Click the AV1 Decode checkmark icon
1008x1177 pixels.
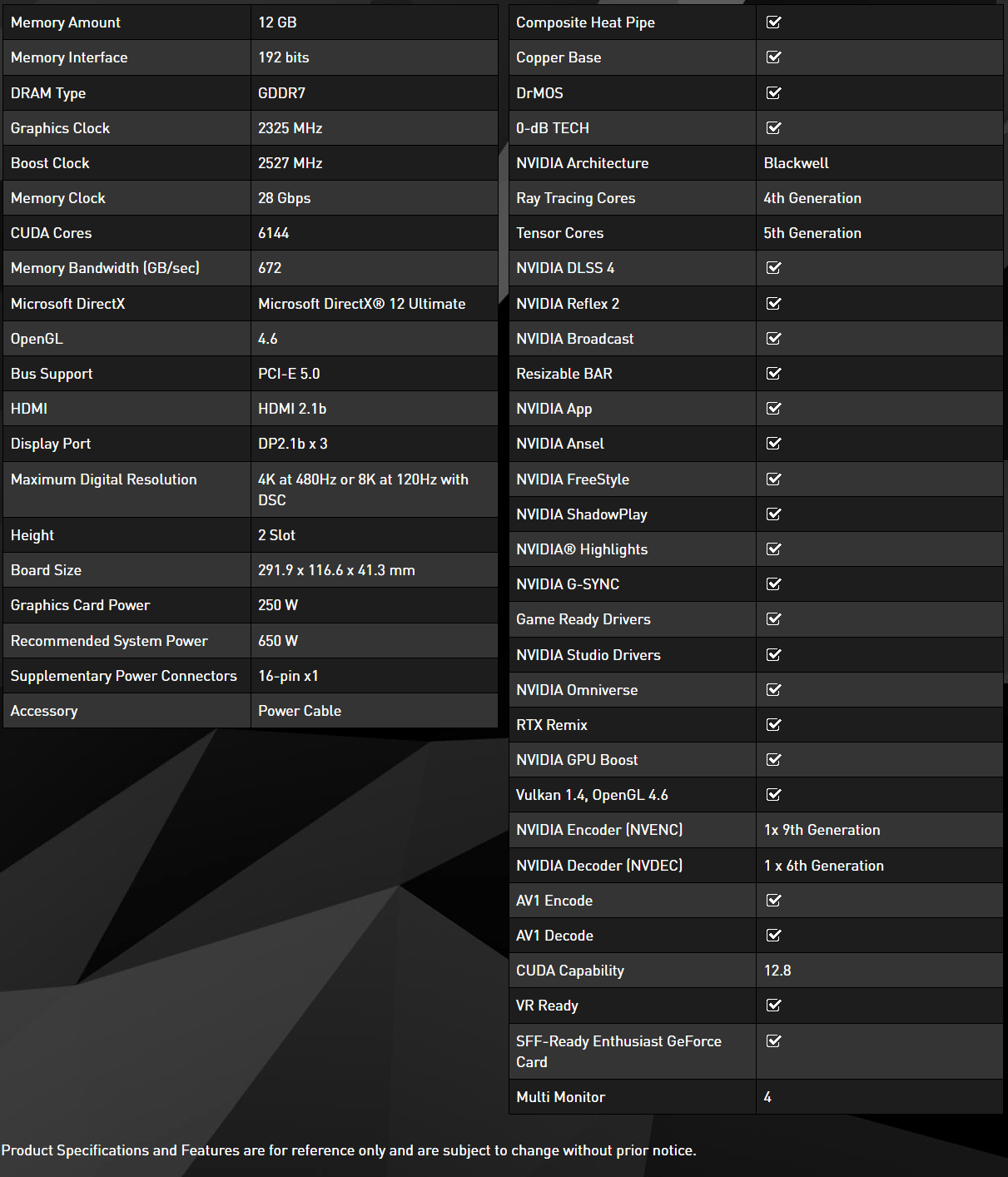pyautogui.click(x=773, y=935)
